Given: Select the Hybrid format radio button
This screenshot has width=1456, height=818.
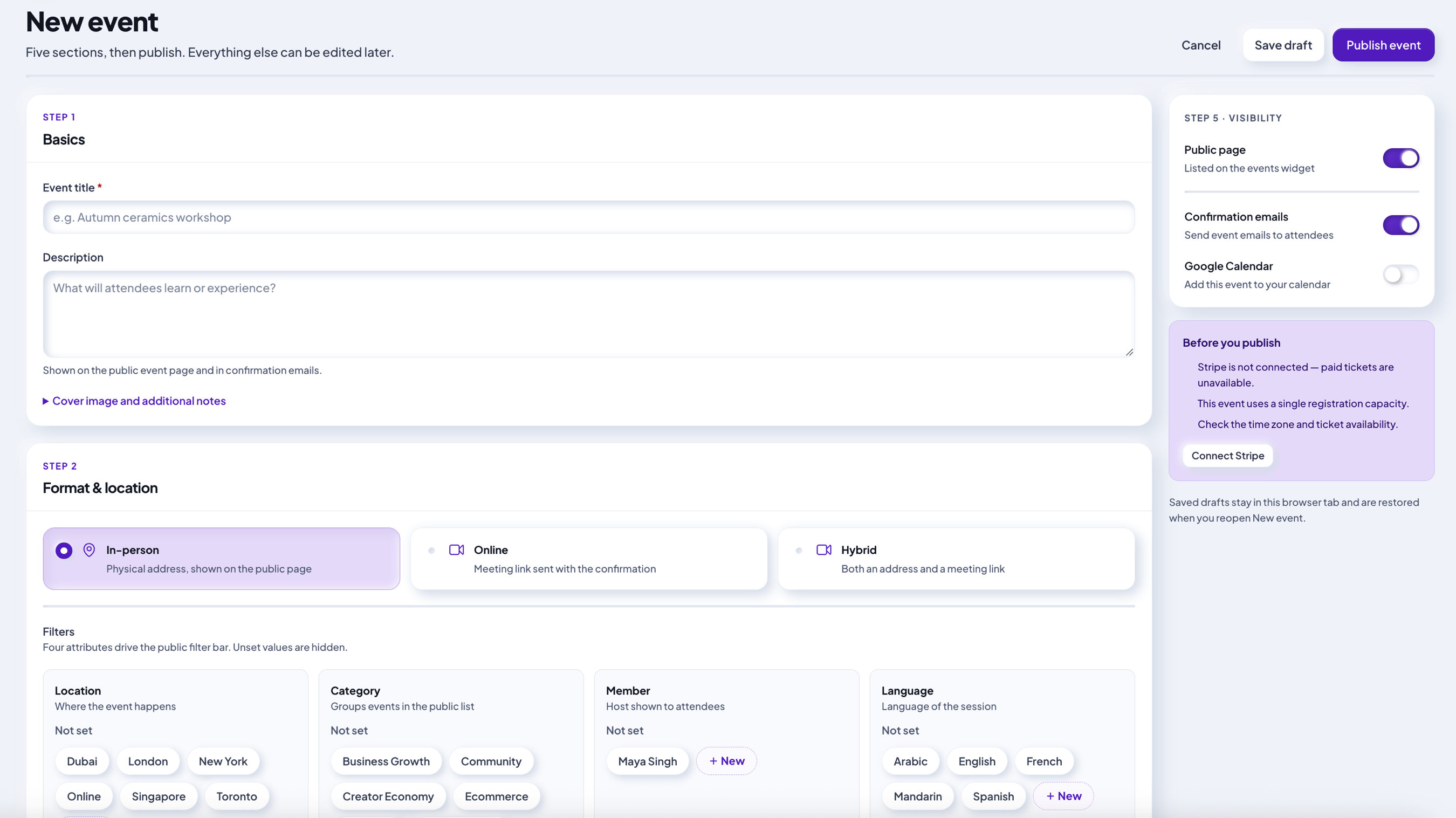Looking at the screenshot, I should [799, 550].
